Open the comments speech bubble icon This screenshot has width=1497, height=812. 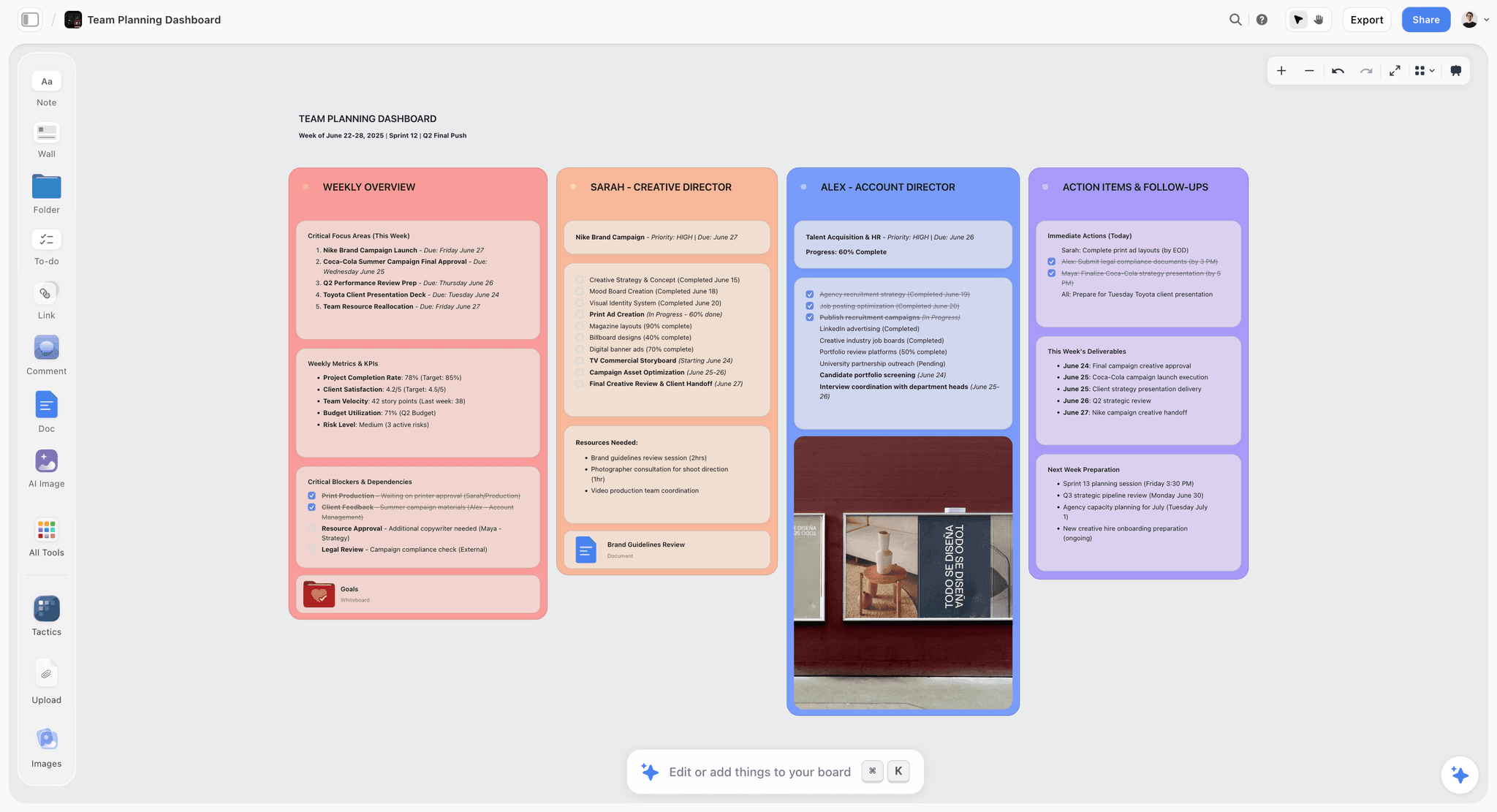click(x=1456, y=71)
